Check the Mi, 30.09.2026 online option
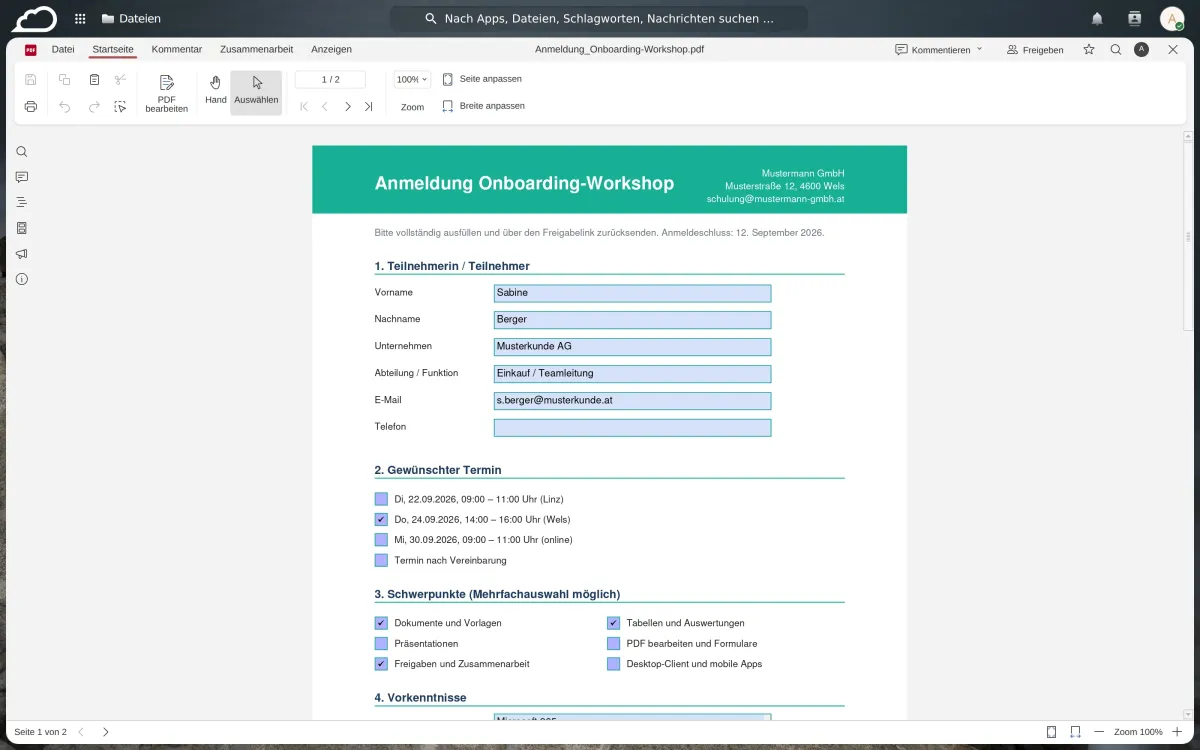Screen dimensions: 1200x750 click(x=381, y=540)
